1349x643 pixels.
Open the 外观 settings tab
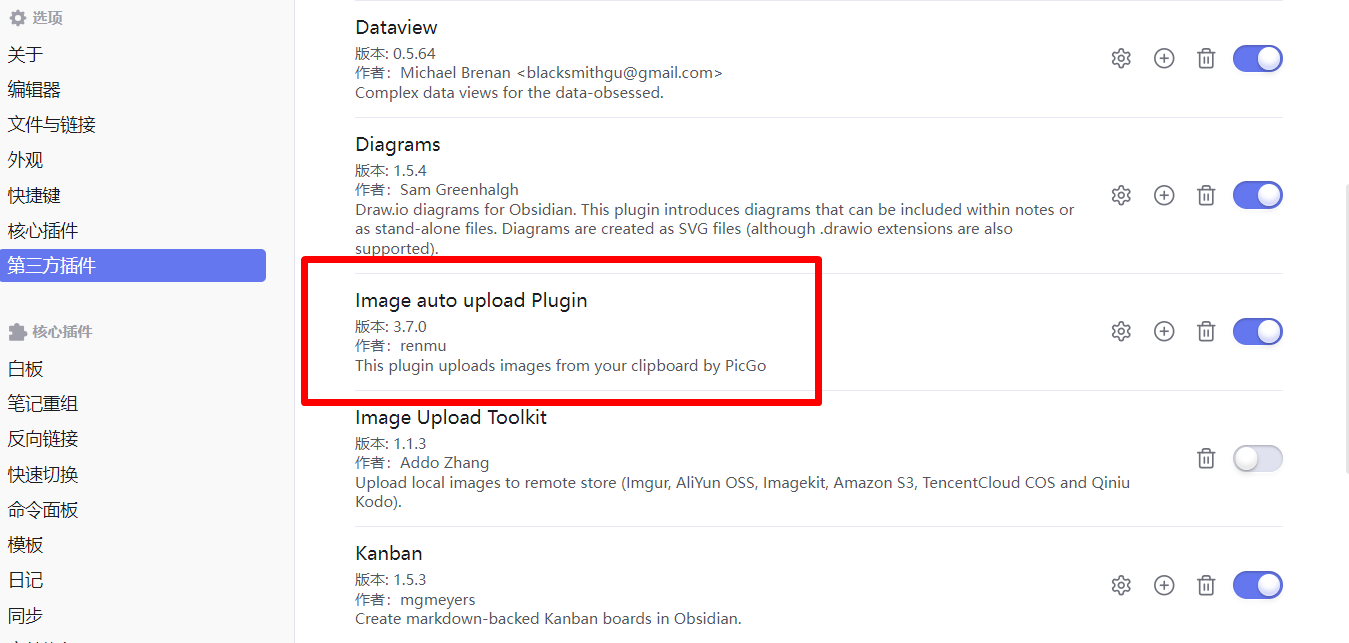point(26,160)
